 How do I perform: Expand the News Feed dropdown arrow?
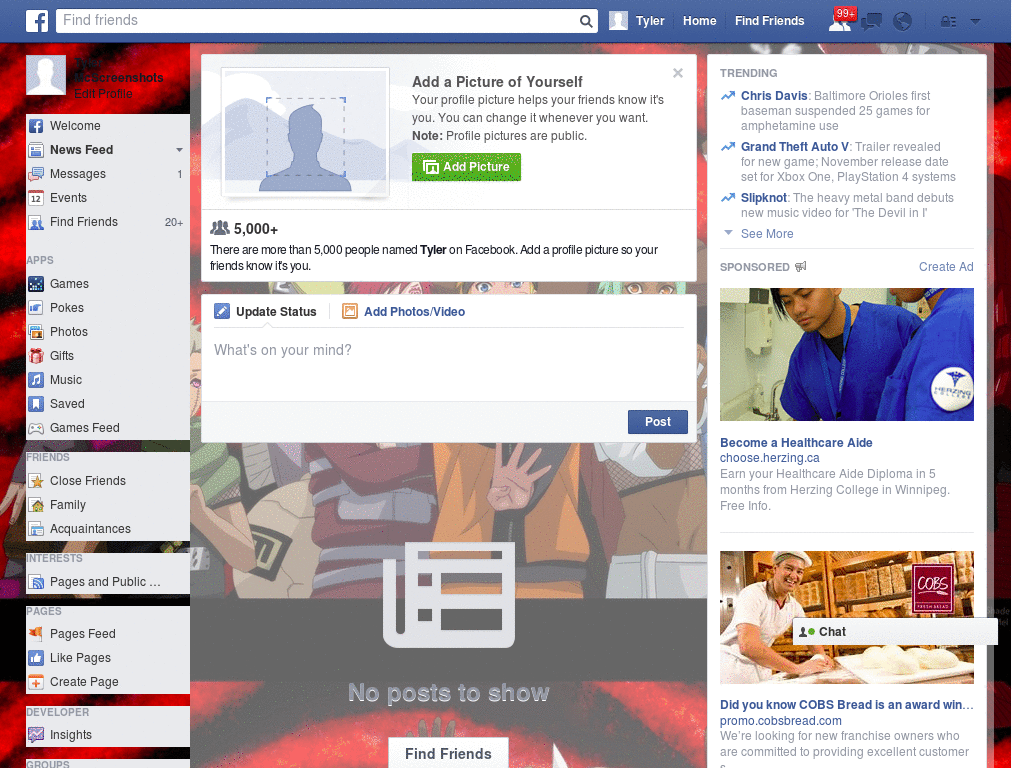coord(179,150)
